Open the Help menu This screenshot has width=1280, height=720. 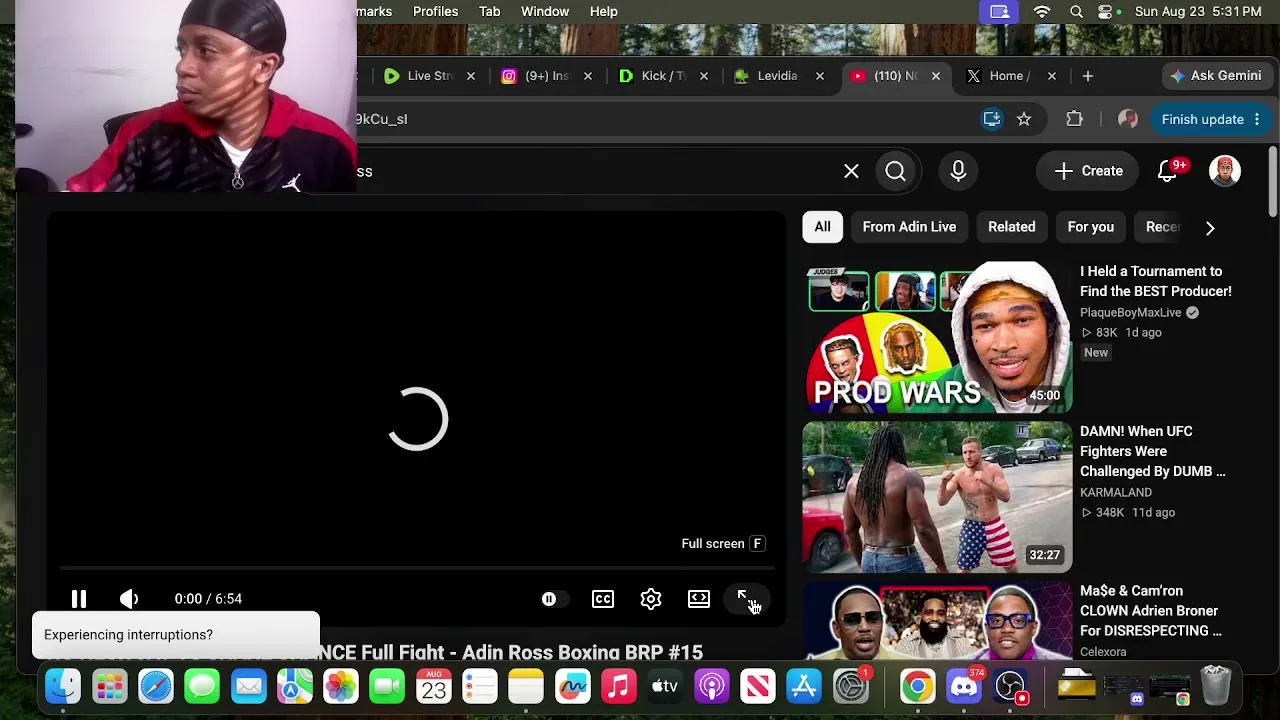(x=604, y=11)
